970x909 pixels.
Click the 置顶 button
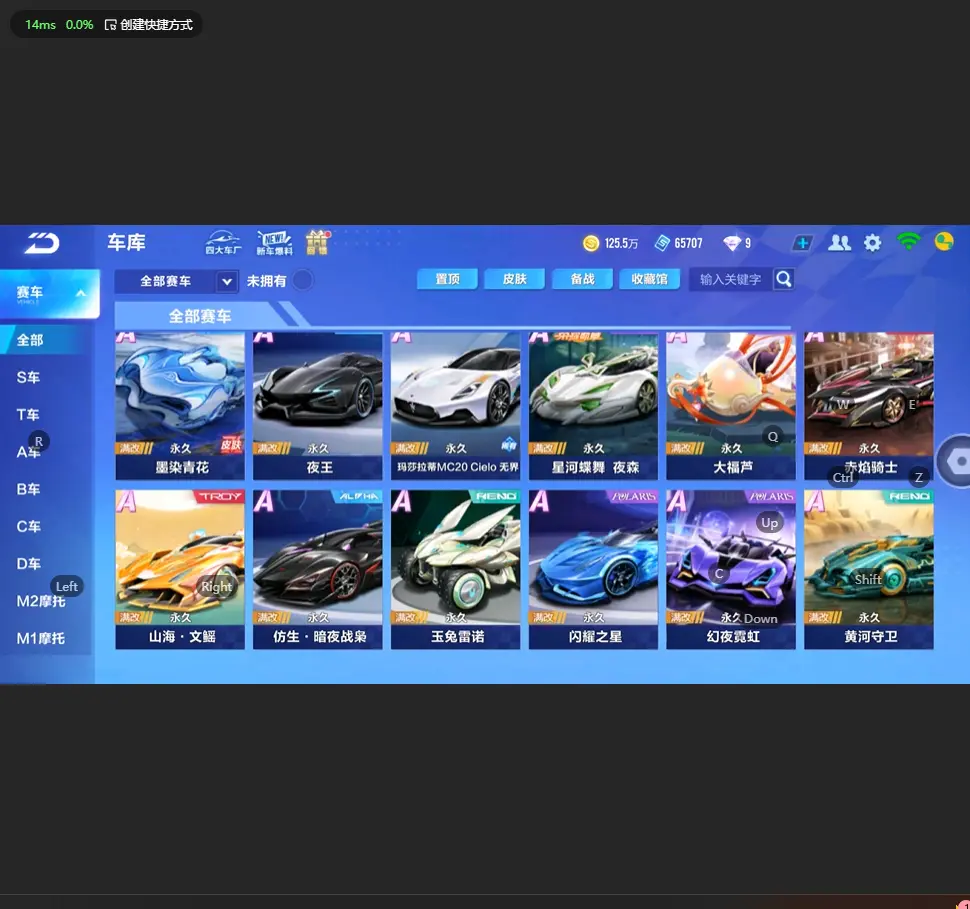point(447,279)
